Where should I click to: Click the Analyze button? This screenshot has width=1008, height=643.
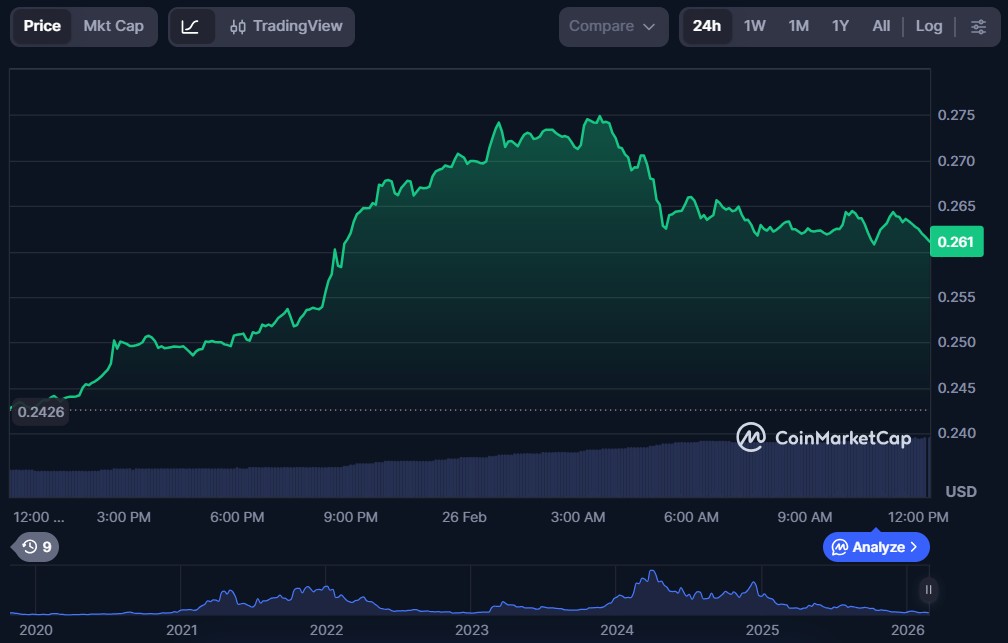tap(875, 547)
